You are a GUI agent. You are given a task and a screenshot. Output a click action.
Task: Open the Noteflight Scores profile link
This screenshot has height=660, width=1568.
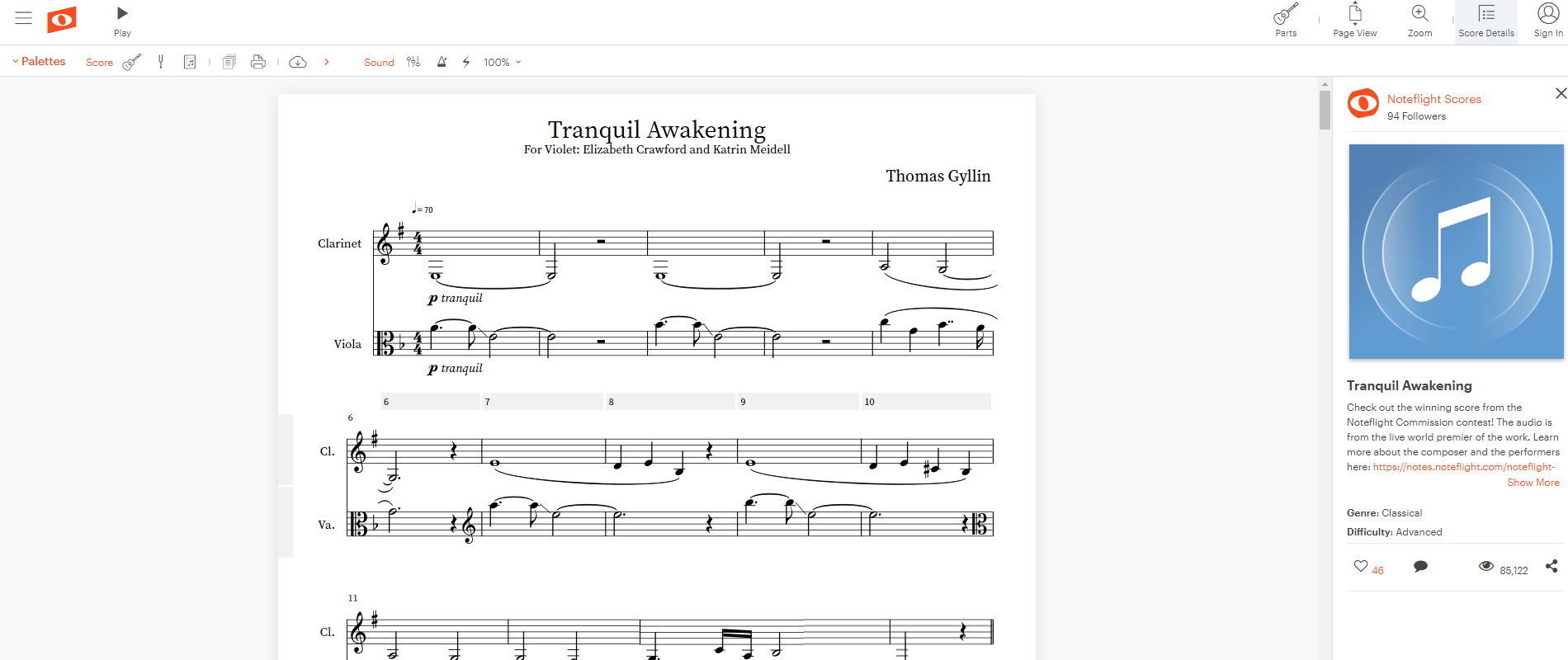tap(1434, 99)
